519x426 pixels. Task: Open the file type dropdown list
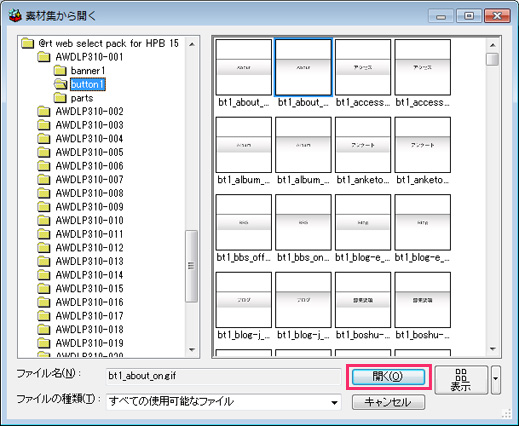(334, 402)
